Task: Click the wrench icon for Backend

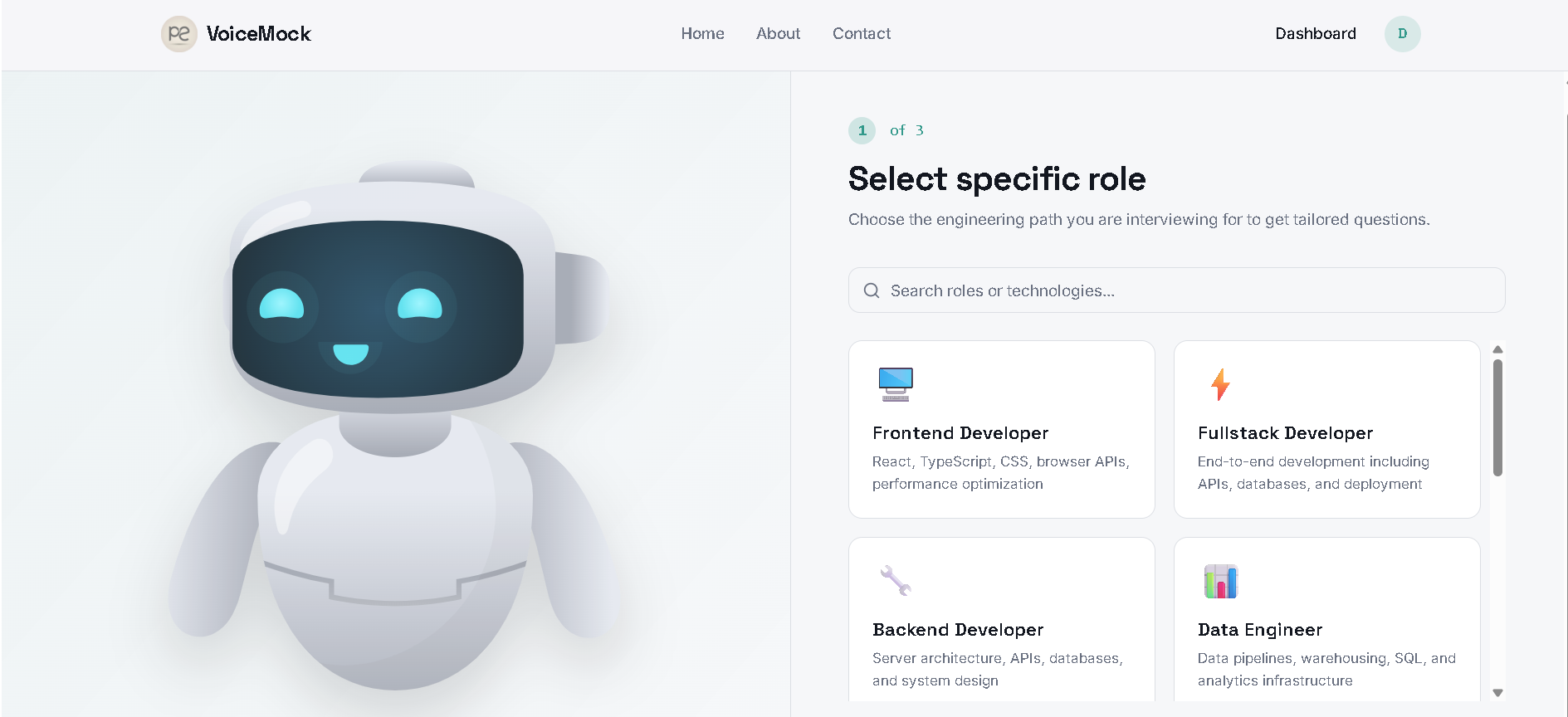Action: (896, 581)
